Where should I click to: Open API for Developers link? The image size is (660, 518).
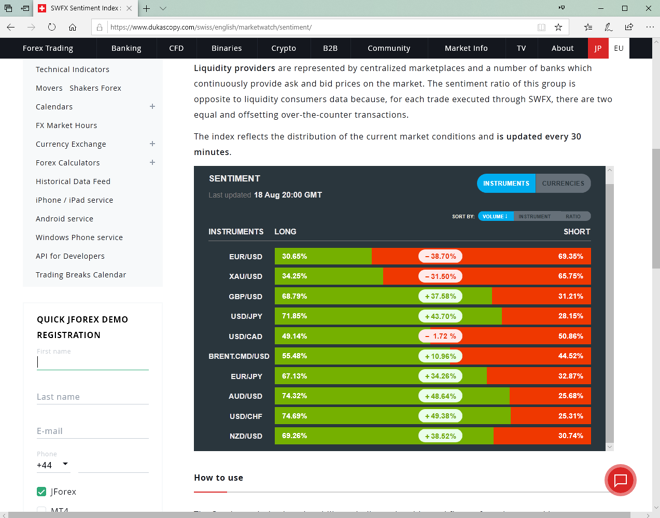[70, 256]
